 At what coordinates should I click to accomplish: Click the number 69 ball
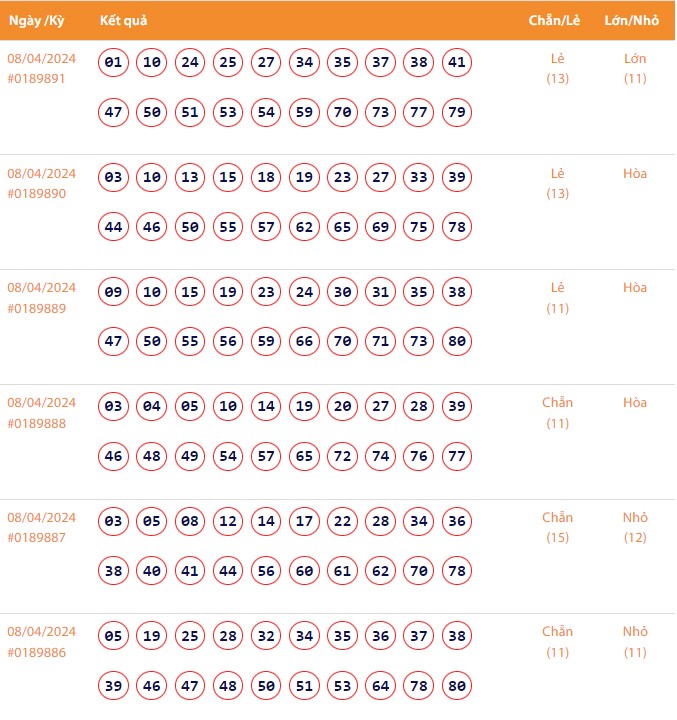380,227
